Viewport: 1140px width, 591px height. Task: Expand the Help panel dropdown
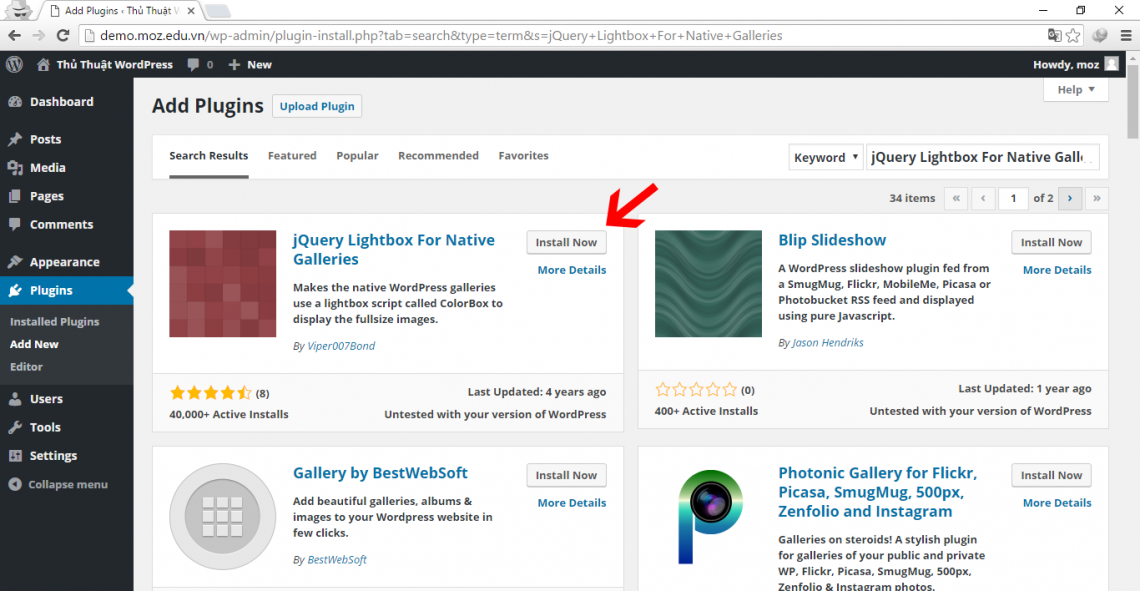pyautogui.click(x=1075, y=89)
